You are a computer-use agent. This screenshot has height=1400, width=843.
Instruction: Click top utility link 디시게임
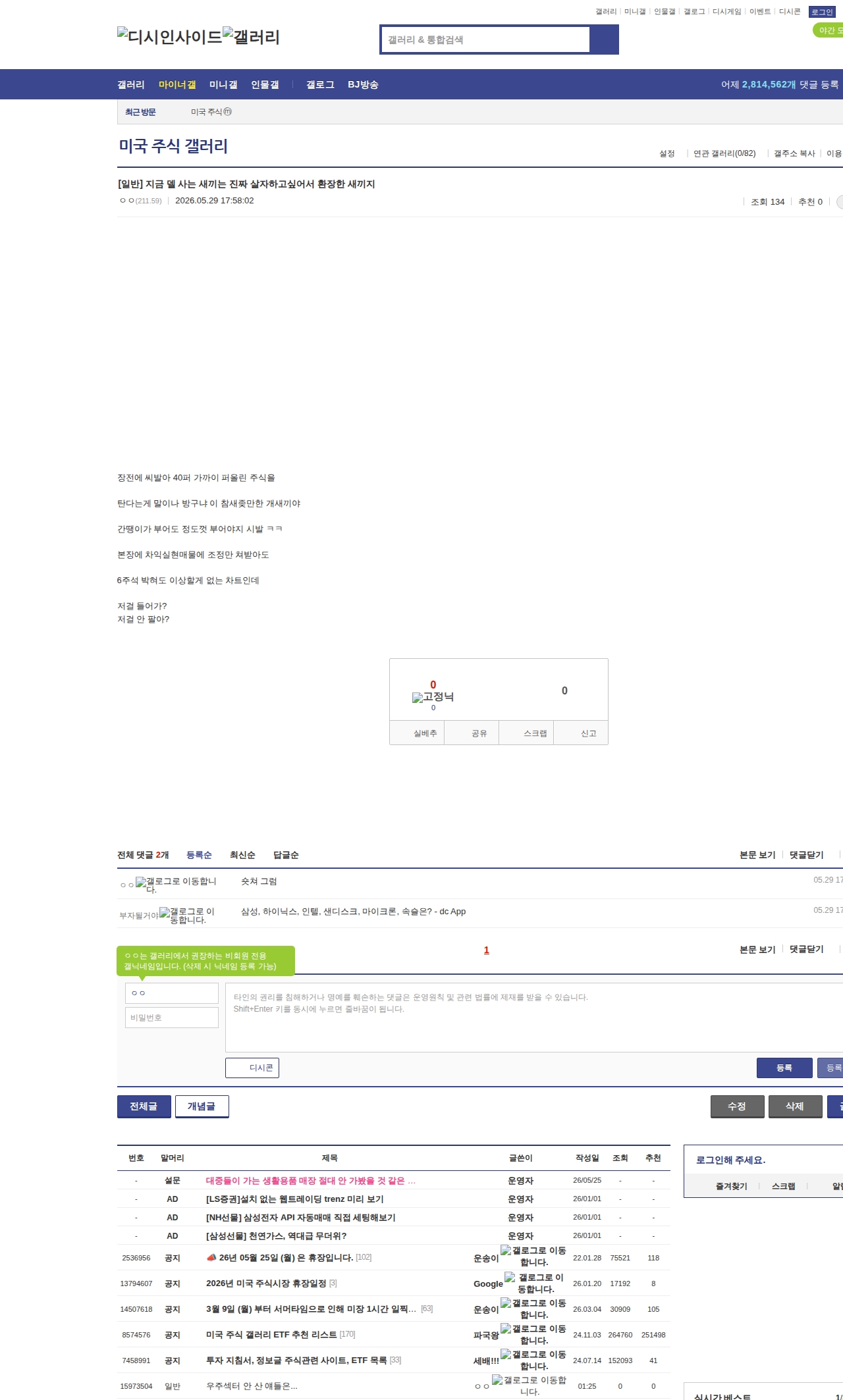[727, 11]
